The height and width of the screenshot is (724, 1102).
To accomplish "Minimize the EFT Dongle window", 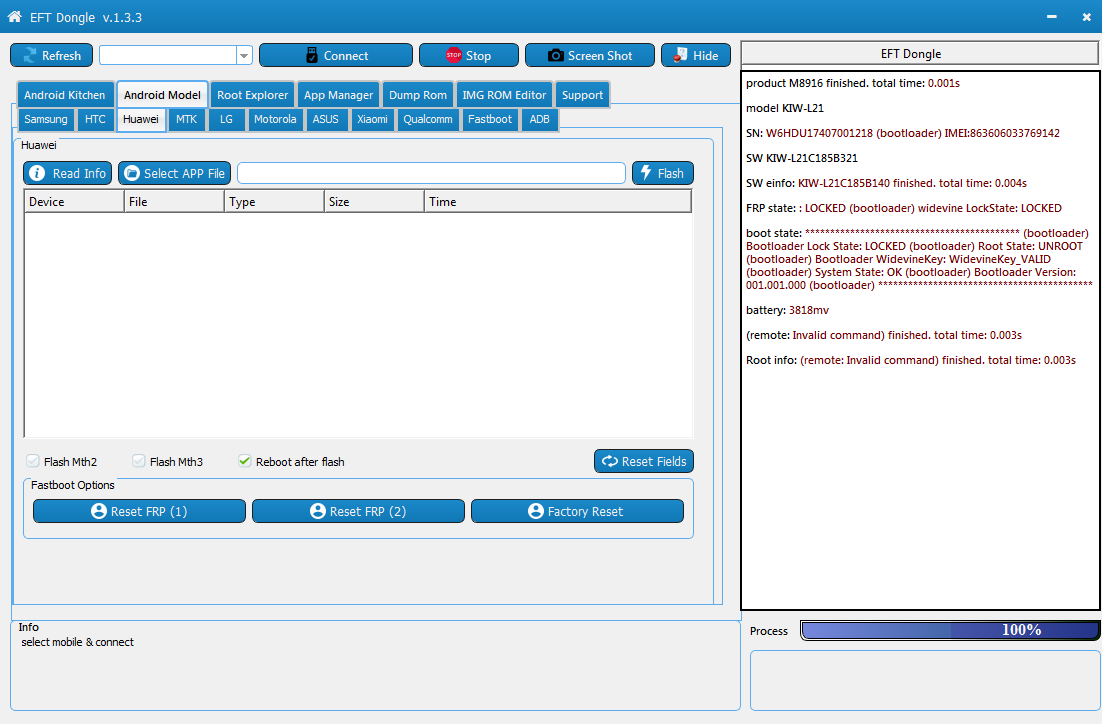I will tap(1051, 17).
